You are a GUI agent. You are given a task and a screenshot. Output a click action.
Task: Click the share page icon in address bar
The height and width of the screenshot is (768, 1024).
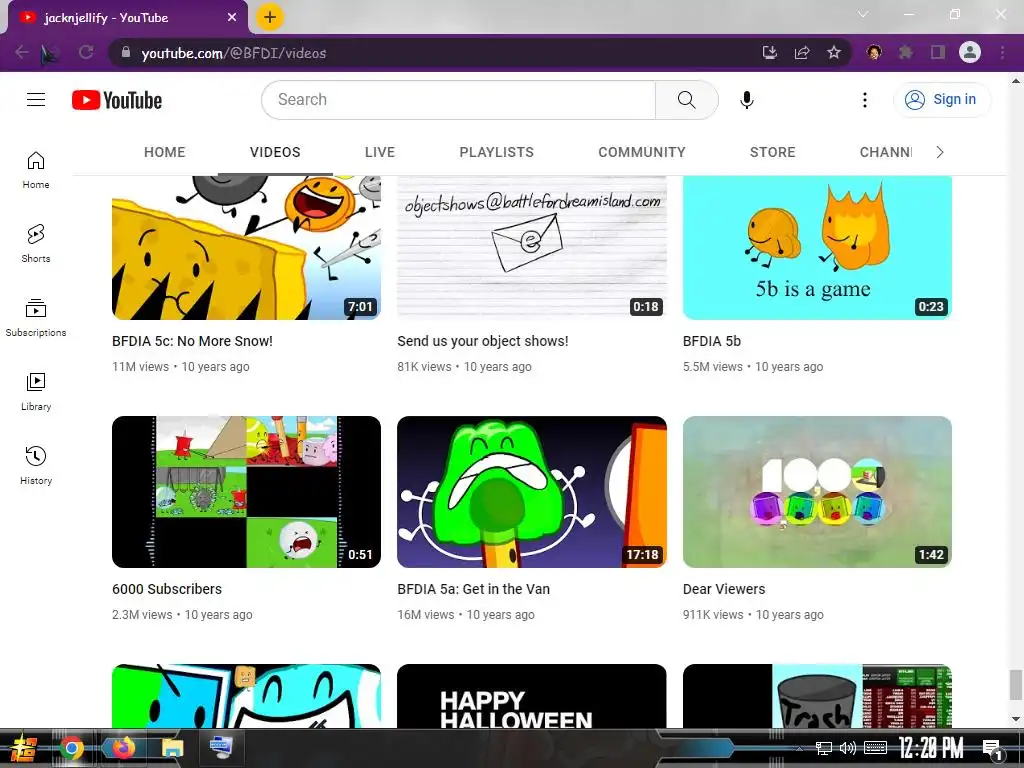802,53
